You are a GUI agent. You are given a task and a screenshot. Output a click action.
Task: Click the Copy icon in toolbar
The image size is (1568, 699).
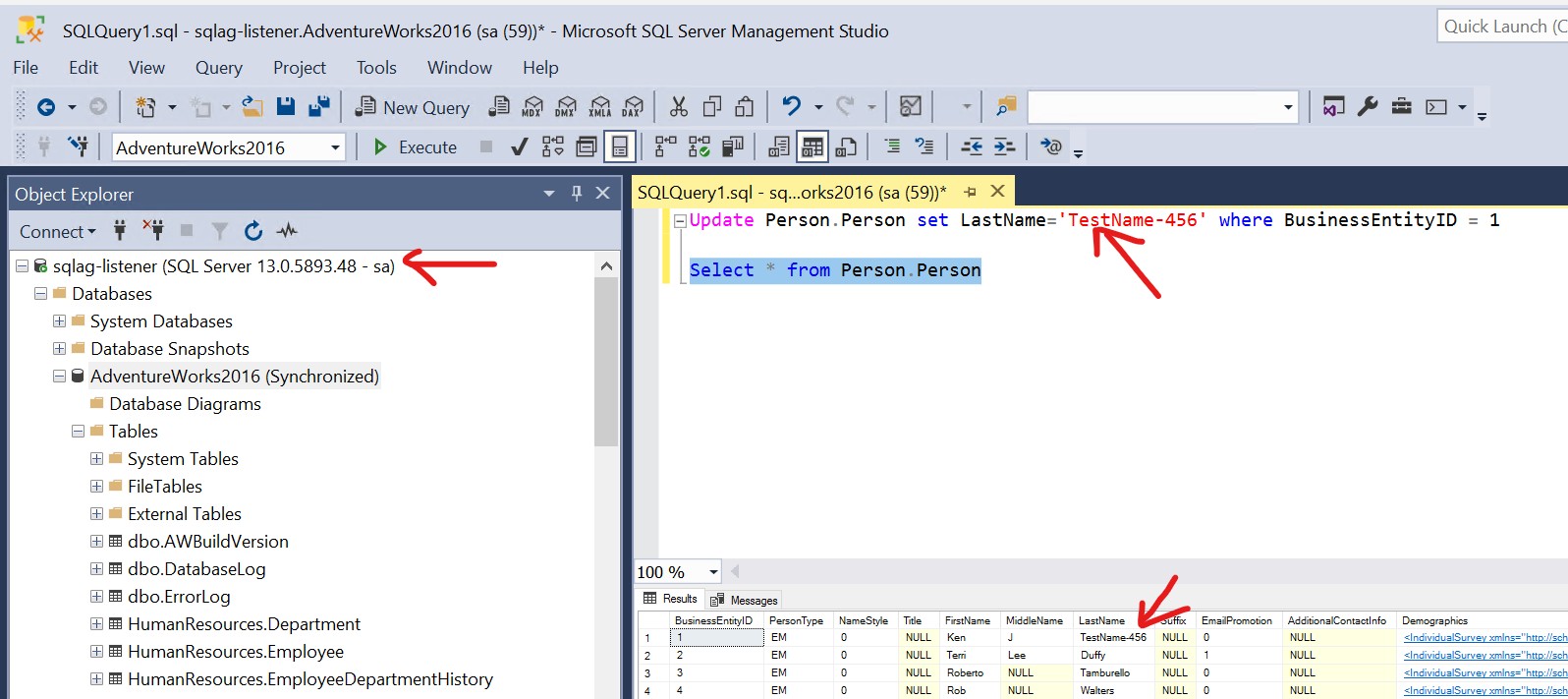pyautogui.click(x=712, y=107)
